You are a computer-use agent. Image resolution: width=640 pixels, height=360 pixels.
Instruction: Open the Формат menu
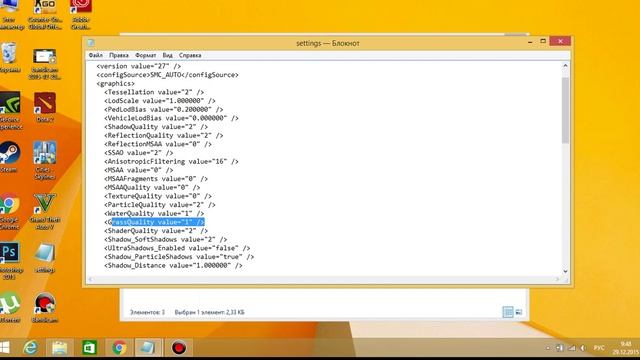[145, 55]
